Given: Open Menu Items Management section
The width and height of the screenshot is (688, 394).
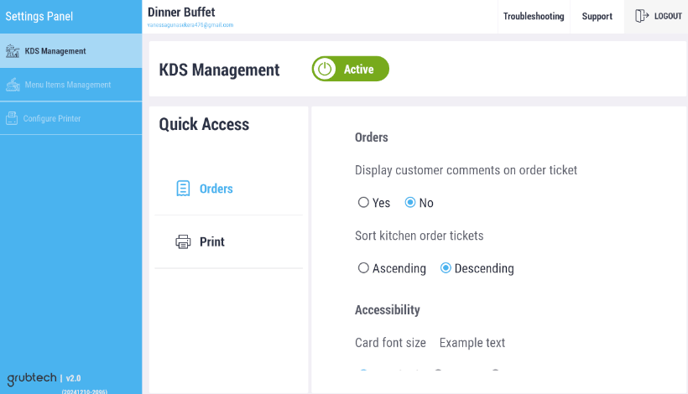Looking at the screenshot, I should pos(71,85).
